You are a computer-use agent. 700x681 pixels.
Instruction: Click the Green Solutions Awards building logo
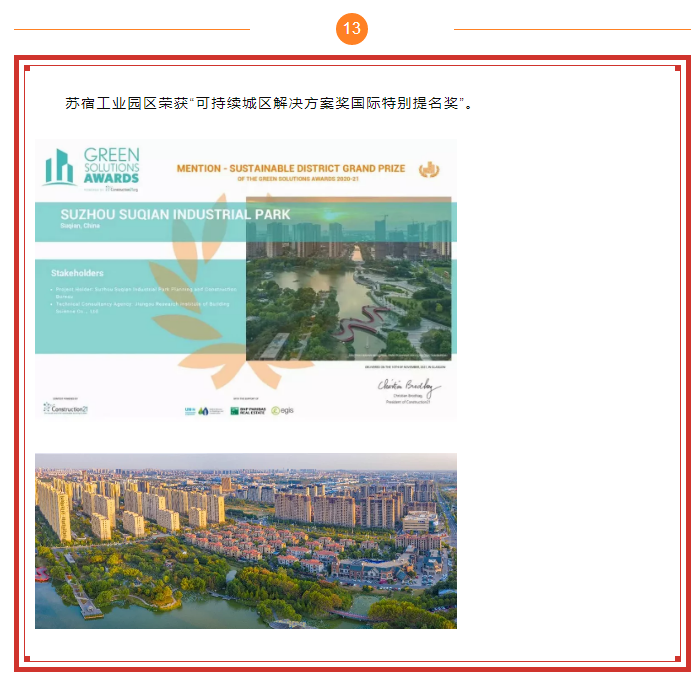point(59,167)
